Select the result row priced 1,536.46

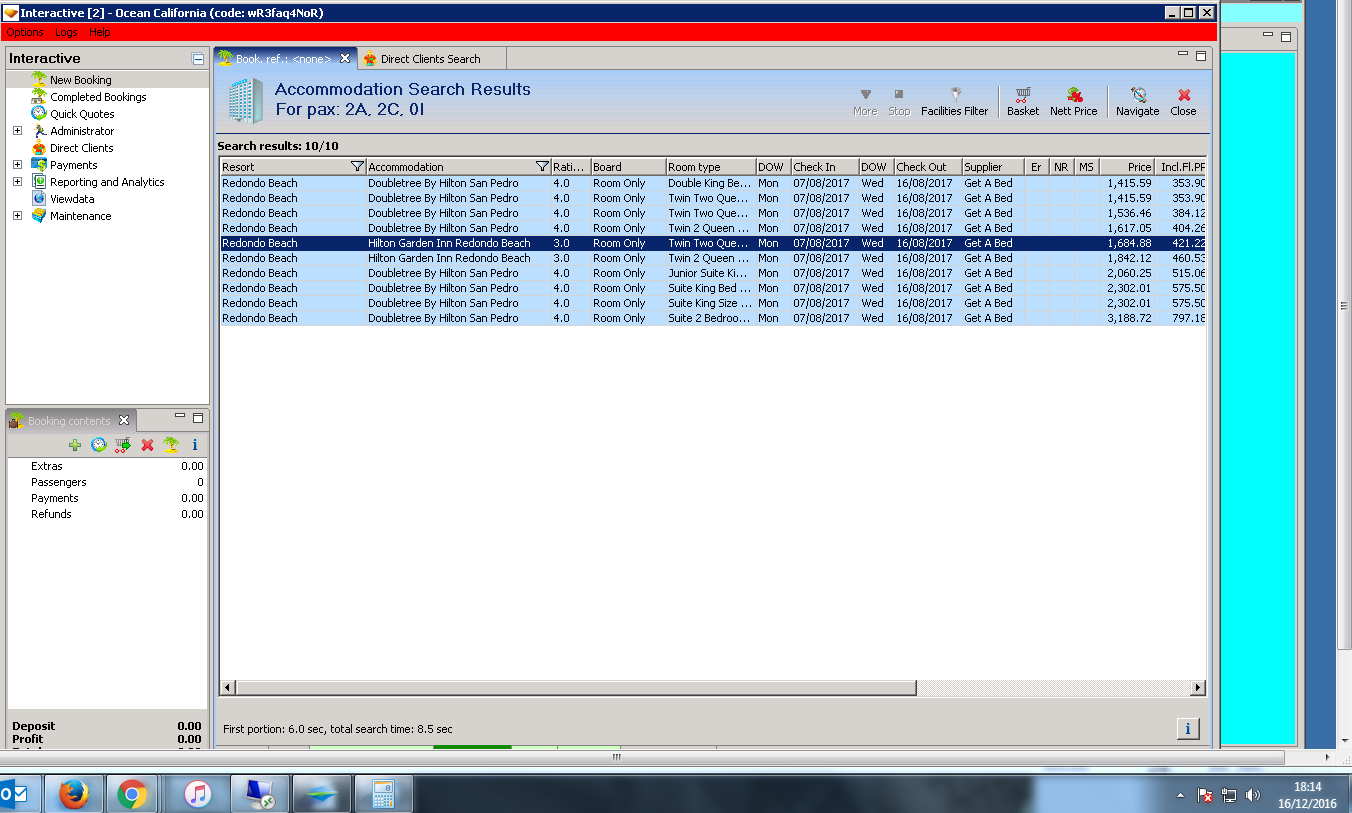pyautogui.click(x=712, y=213)
